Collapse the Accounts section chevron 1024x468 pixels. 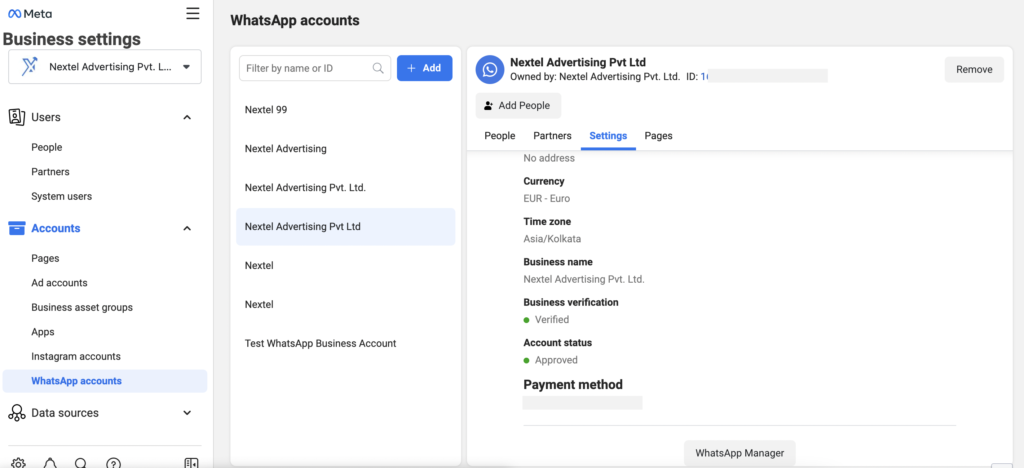point(187,228)
